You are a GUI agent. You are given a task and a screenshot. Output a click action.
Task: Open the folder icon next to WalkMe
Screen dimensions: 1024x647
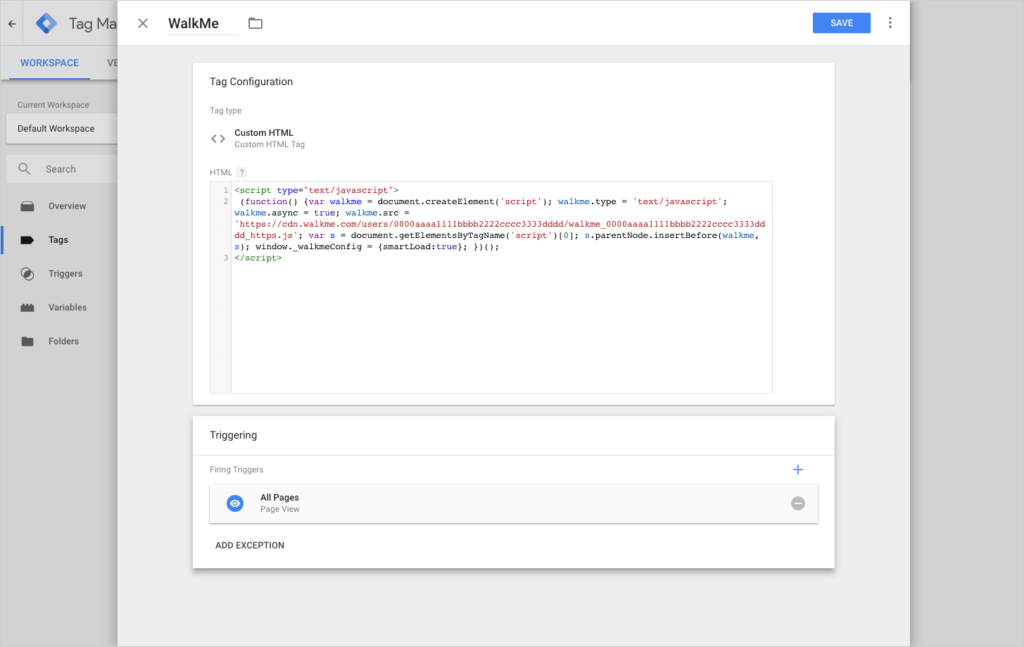point(255,22)
